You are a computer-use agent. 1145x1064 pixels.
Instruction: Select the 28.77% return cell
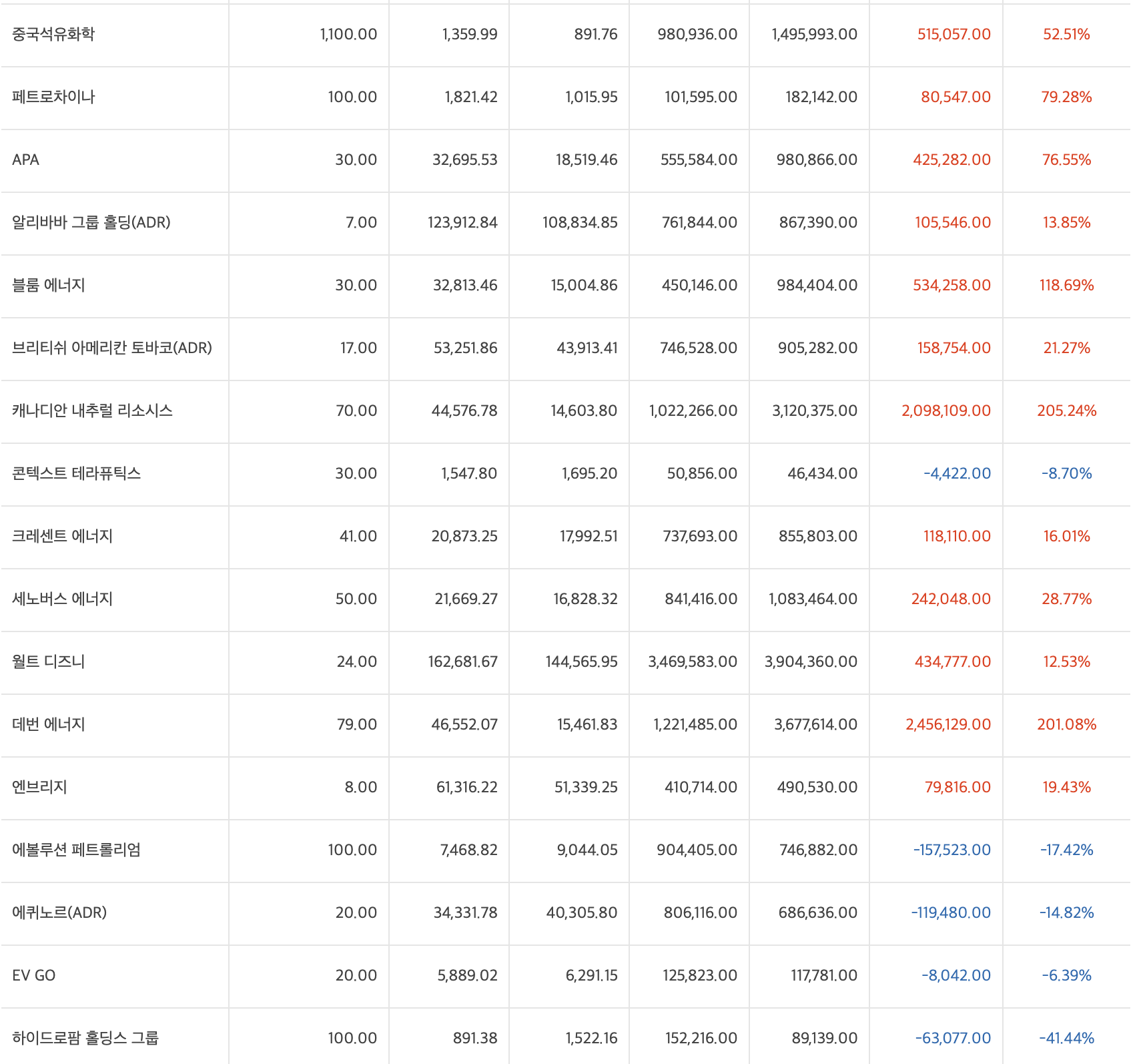pos(1066,599)
